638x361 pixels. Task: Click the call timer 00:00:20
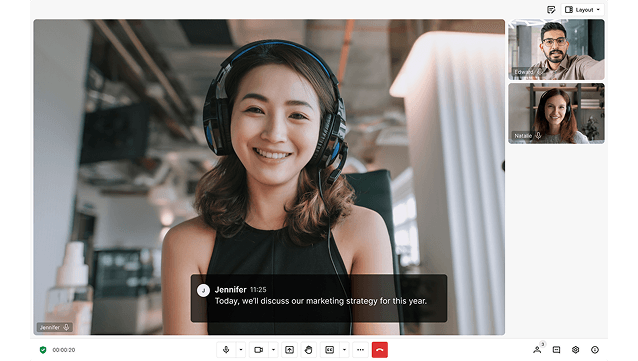pos(64,350)
